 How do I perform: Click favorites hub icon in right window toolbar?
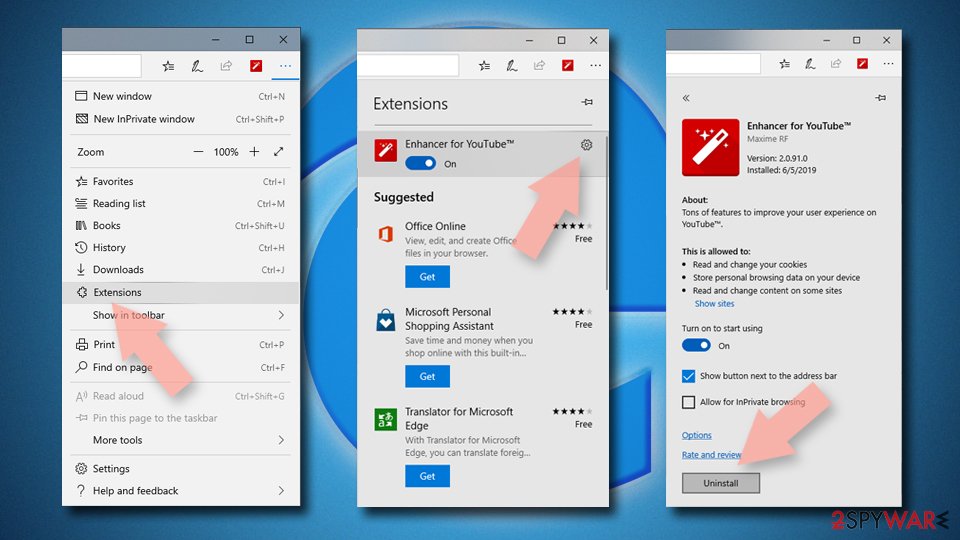click(x=784, y=64)
